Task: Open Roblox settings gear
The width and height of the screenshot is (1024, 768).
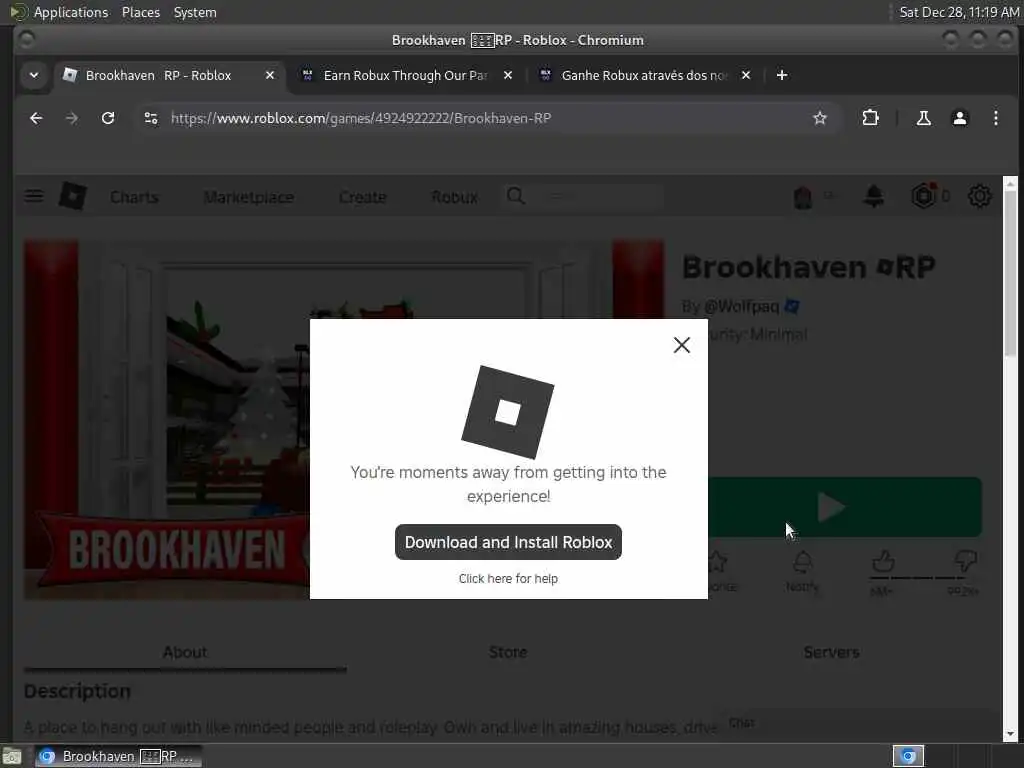Action: pos(979,196)
